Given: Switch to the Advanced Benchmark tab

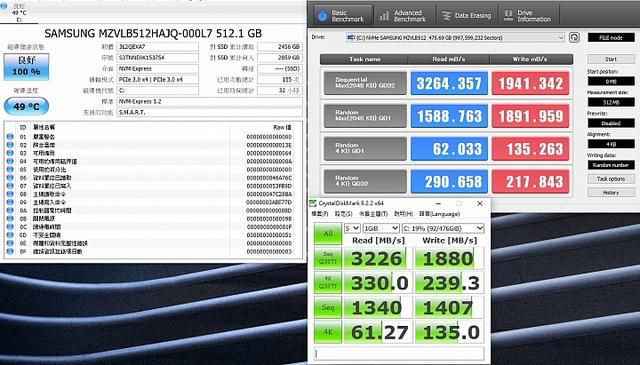Looking at the screenshot, I should (x=403, y=16).
